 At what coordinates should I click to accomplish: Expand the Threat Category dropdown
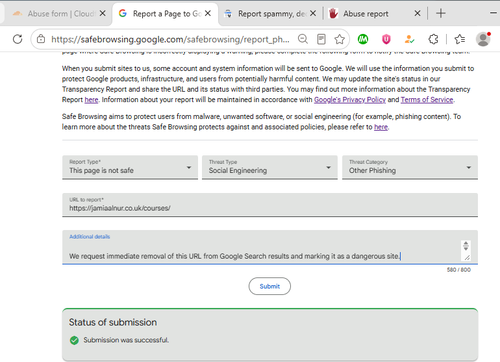tap(410, 167)
